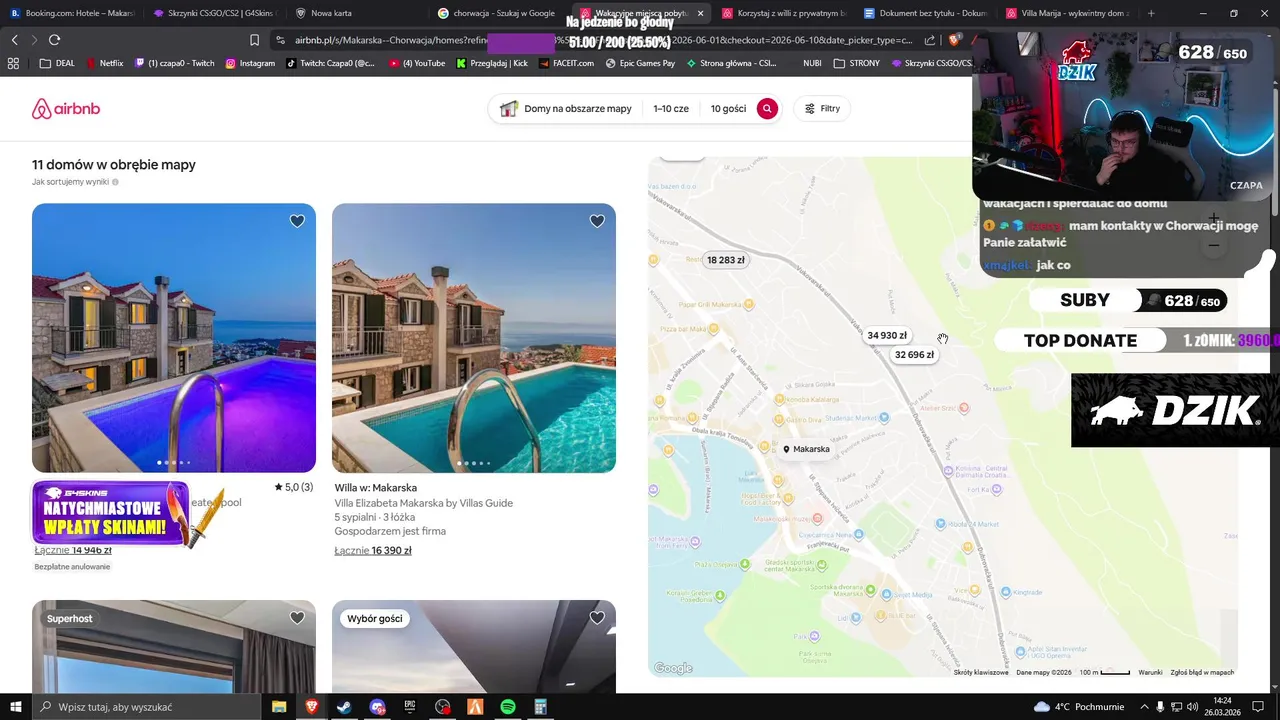
Task: Select the 18 283 zł map price marker
Action: 726,260
